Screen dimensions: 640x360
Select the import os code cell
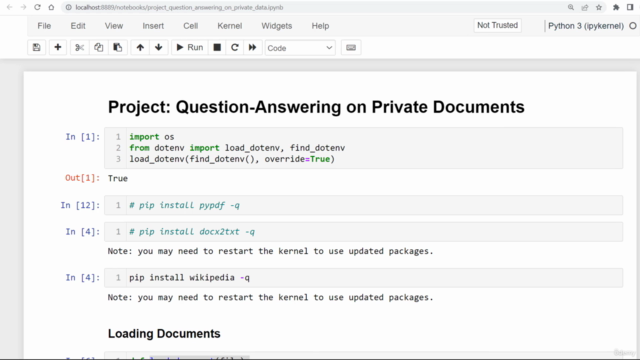[363, 148]
